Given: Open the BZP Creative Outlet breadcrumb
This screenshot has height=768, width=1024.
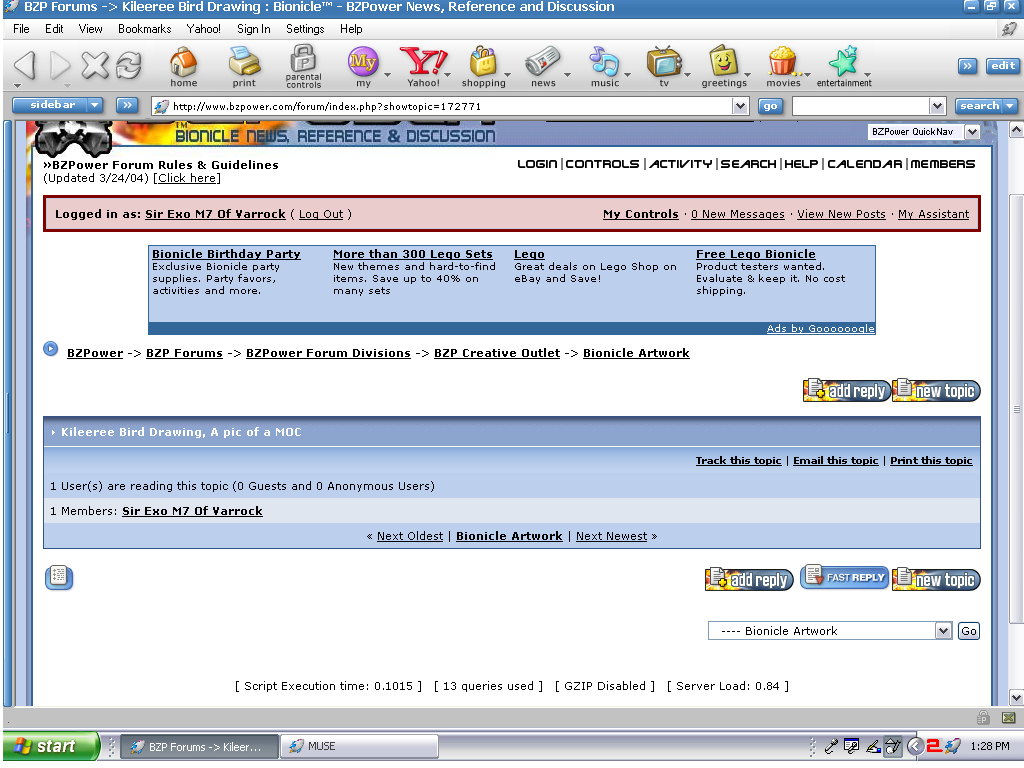Looking at the screenshot, I should (x=497, y=353).
